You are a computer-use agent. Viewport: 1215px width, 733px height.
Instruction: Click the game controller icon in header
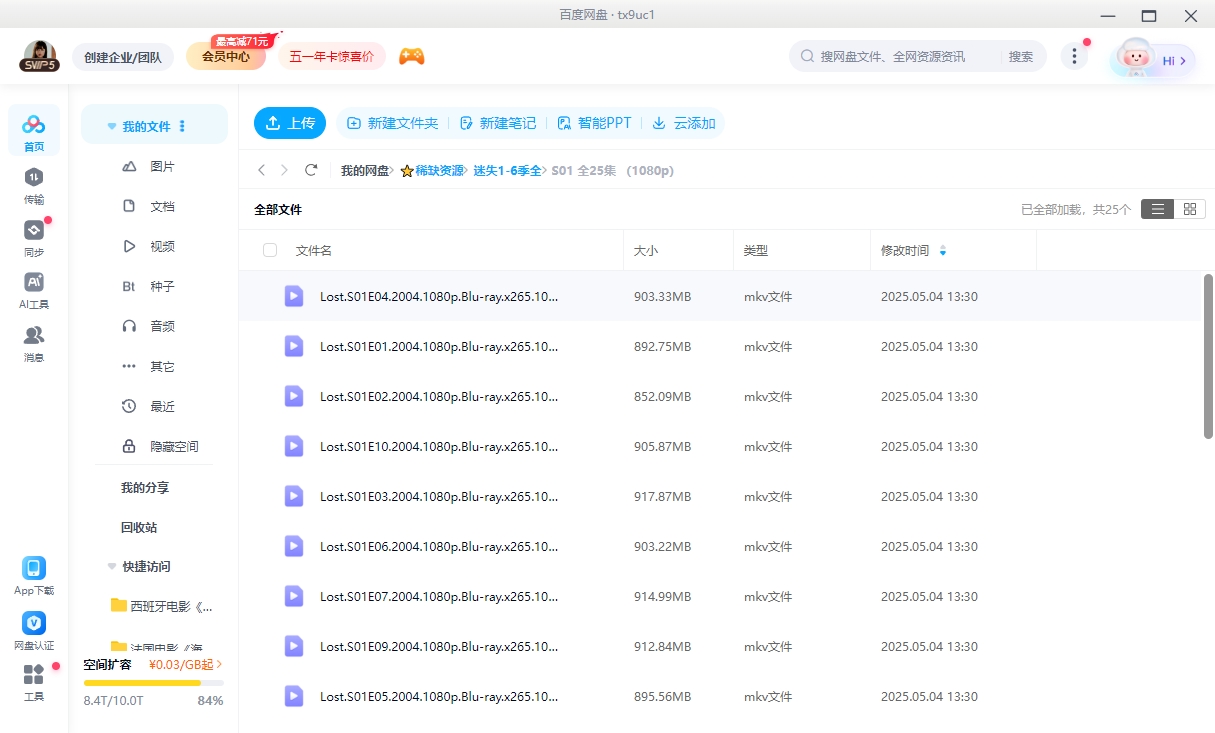[x=411, y=56]
